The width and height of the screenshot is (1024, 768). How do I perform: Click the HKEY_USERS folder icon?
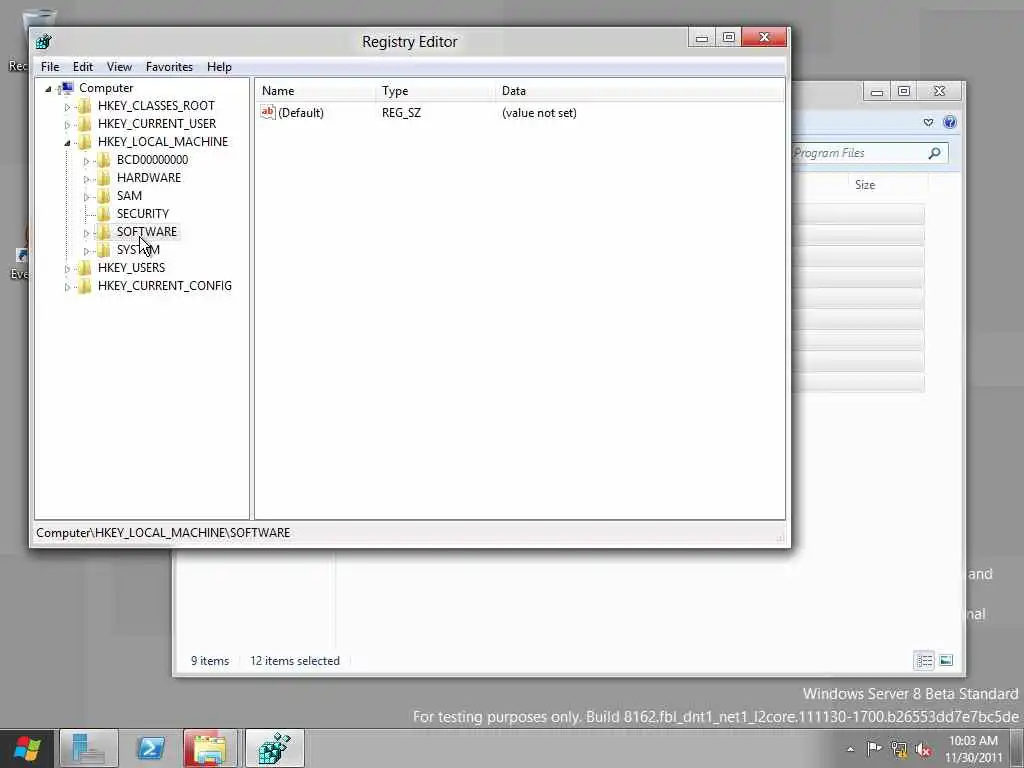[x=84, y=268]
